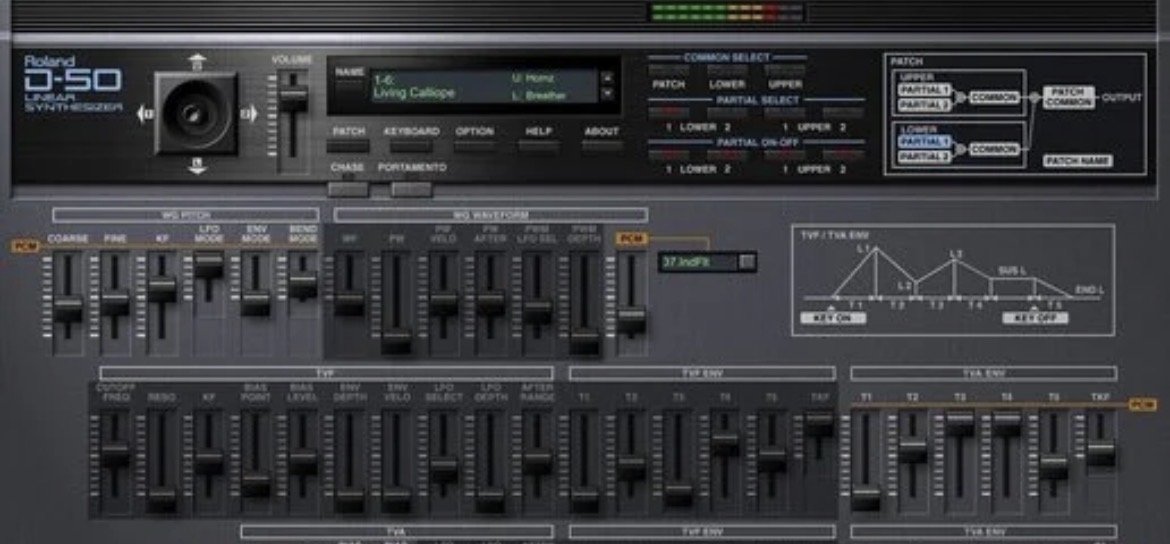Image resolution: width=1170 pixels, height=544 pixels.
Task: Toggle Common Select LOWER button
Action: click(x=727, y=71)
